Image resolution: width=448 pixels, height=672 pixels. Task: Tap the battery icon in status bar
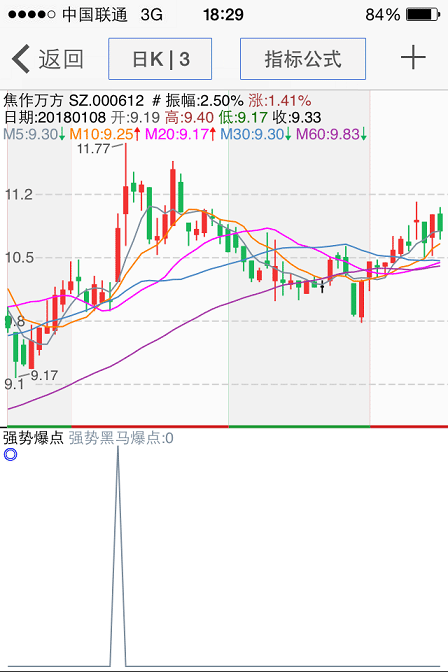tap(423, 15)
